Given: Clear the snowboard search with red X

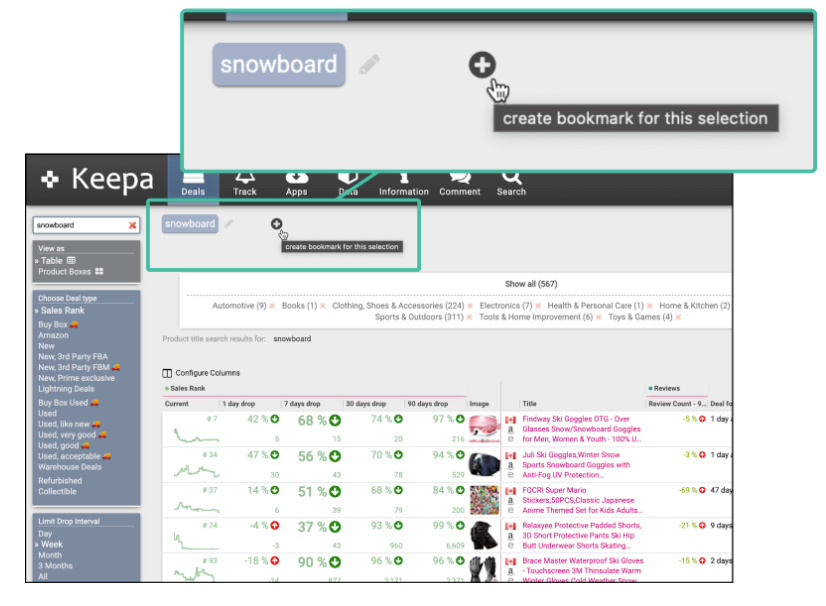Looking at the screenshot, I should pyautogui.click(x=133, y=225).
